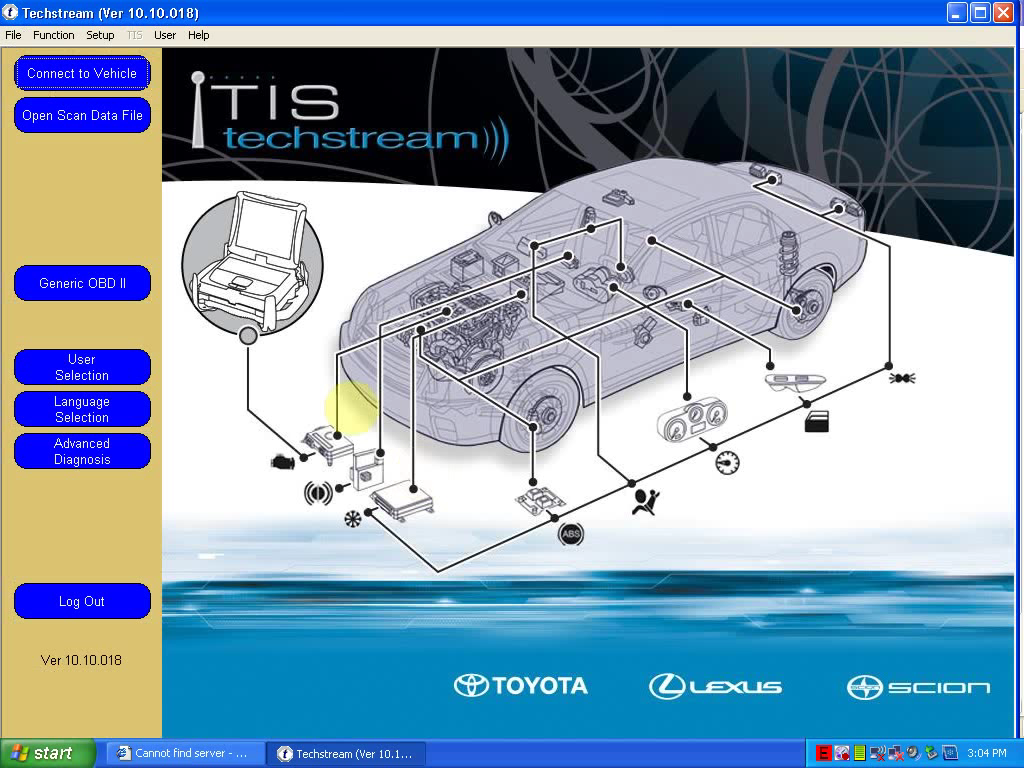Maximize the Techstream window
The image size is (1024, 768).
pyautogui.click(x=980, y=12)
